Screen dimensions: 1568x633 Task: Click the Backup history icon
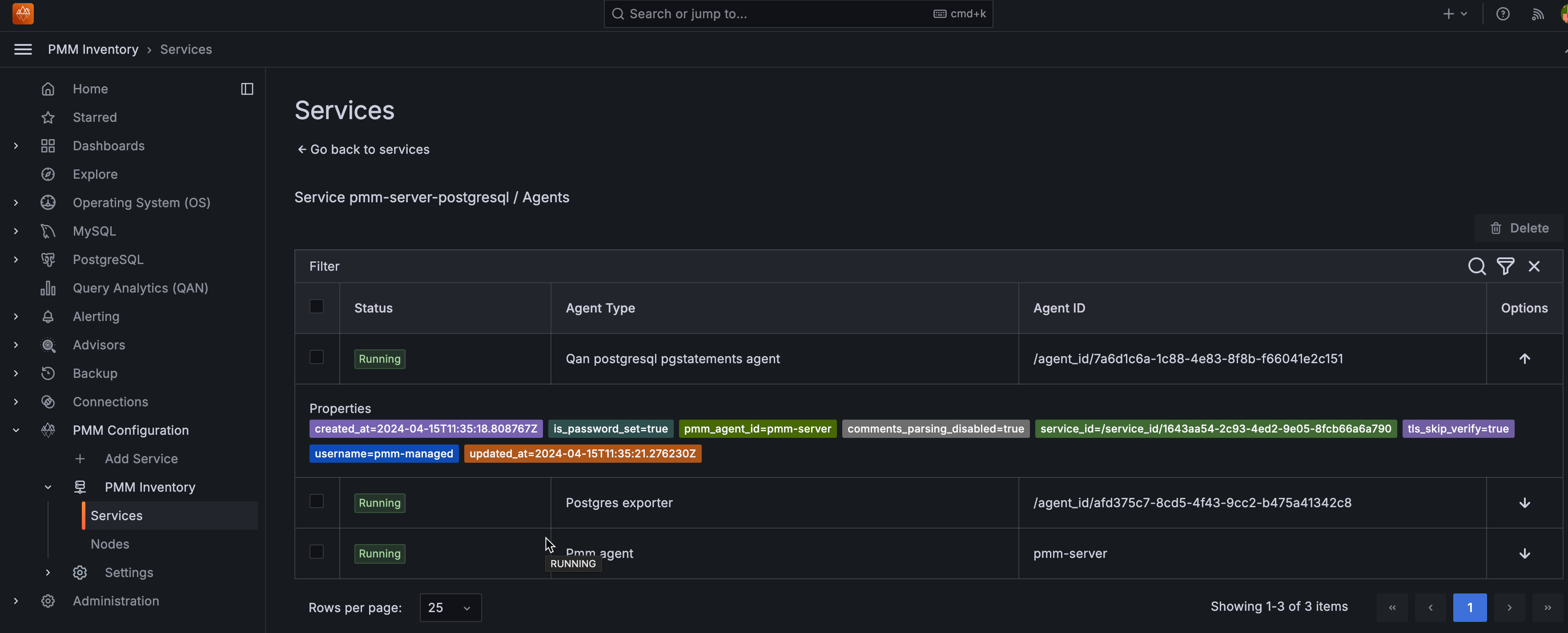[x=48, y=373]
